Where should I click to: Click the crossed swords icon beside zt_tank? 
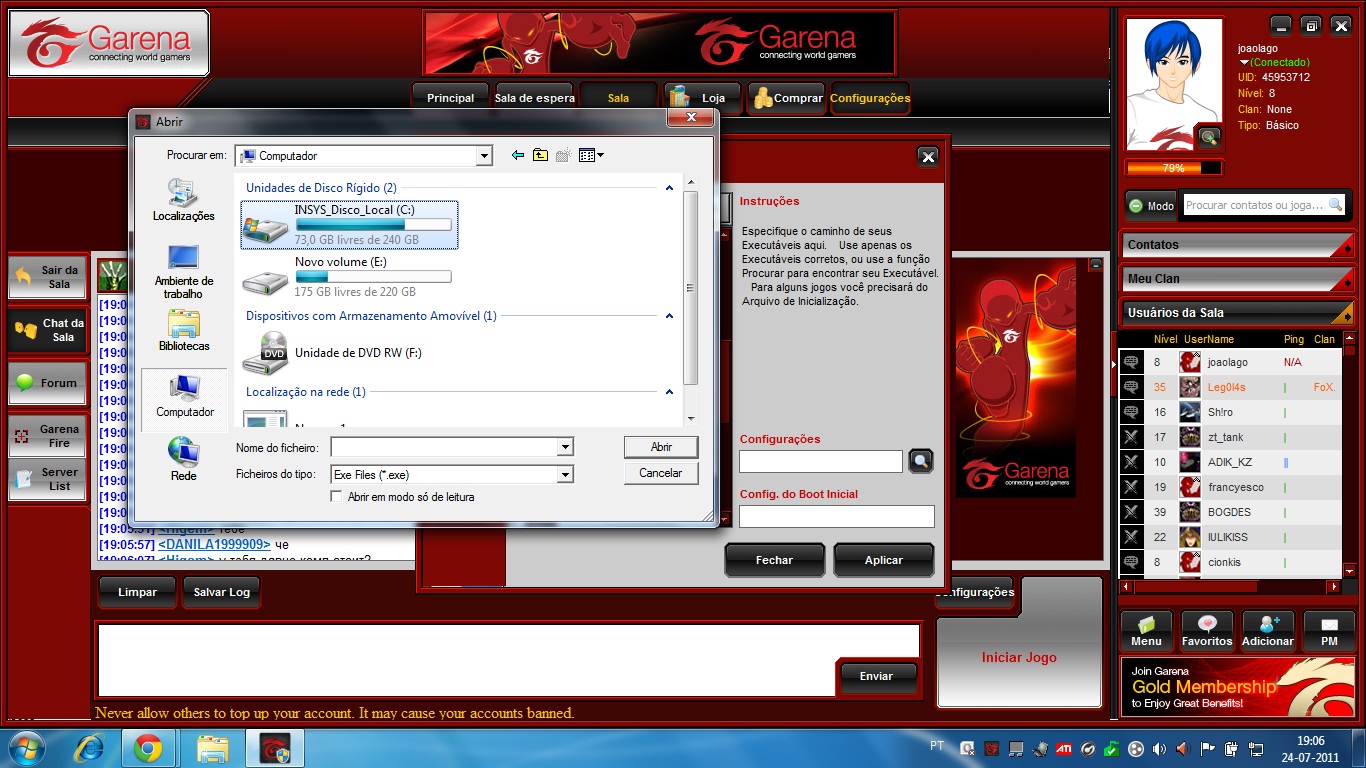pos(1131,437)
